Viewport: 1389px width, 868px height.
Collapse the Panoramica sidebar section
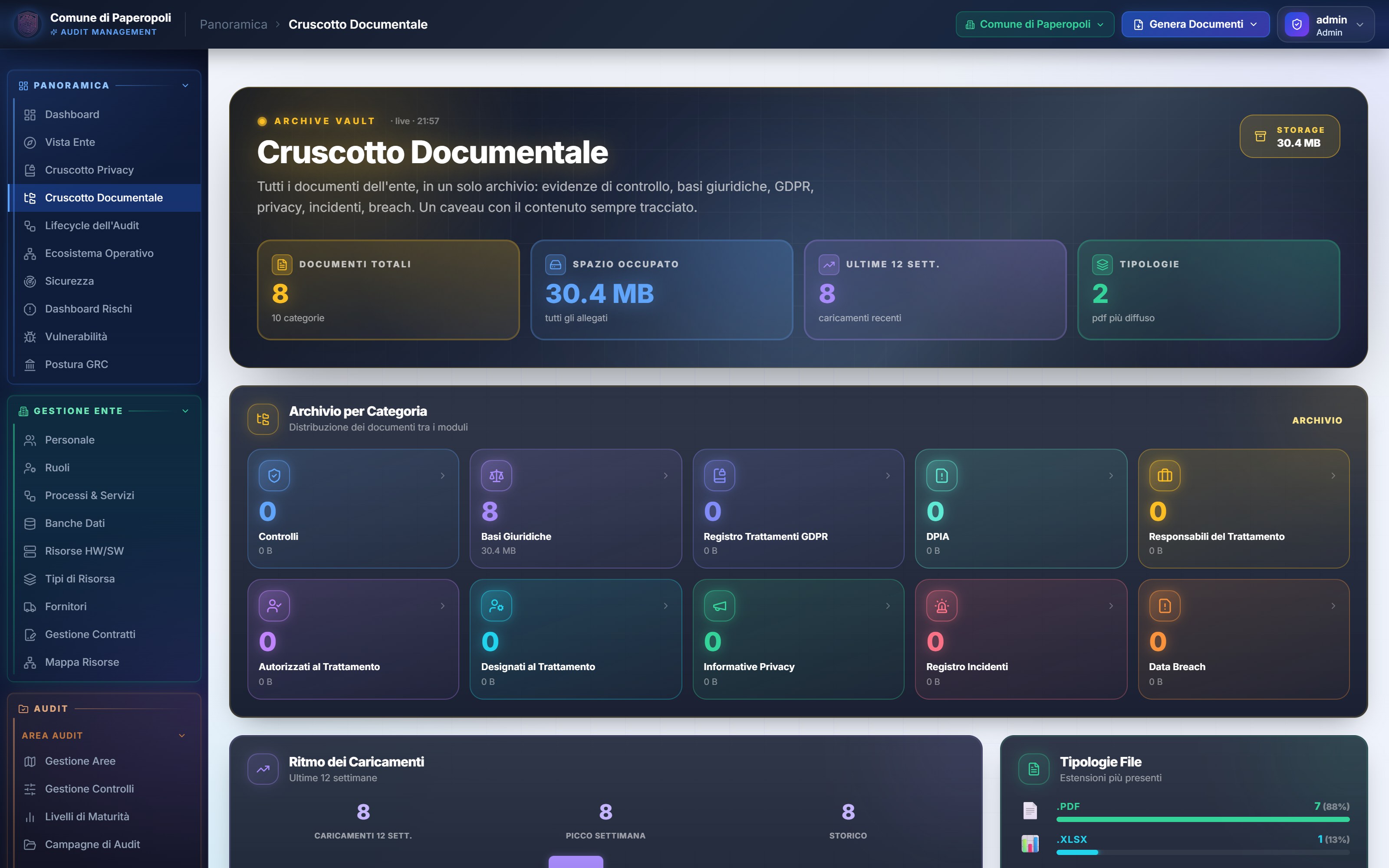(185, 85)
